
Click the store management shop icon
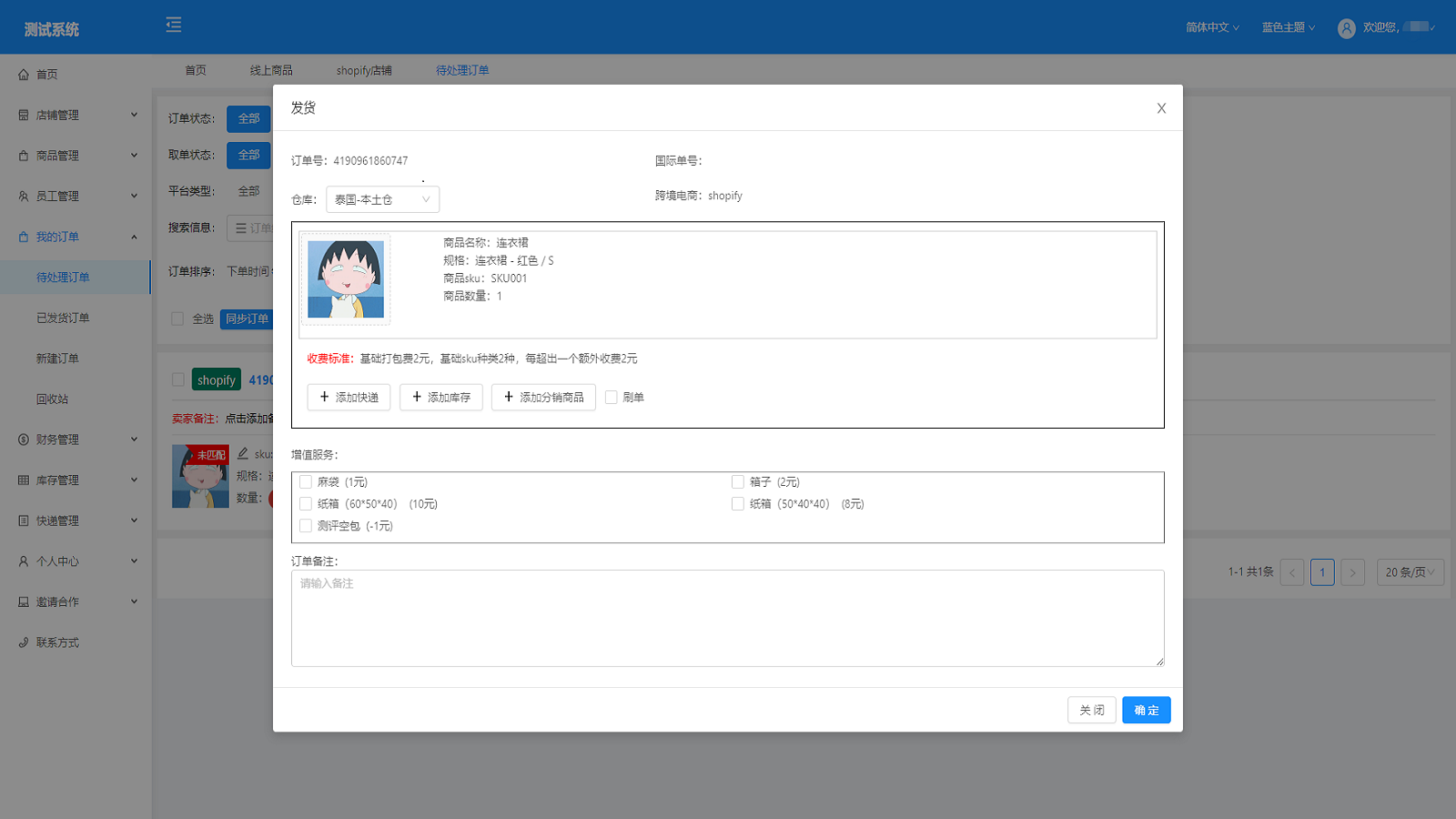24,116
